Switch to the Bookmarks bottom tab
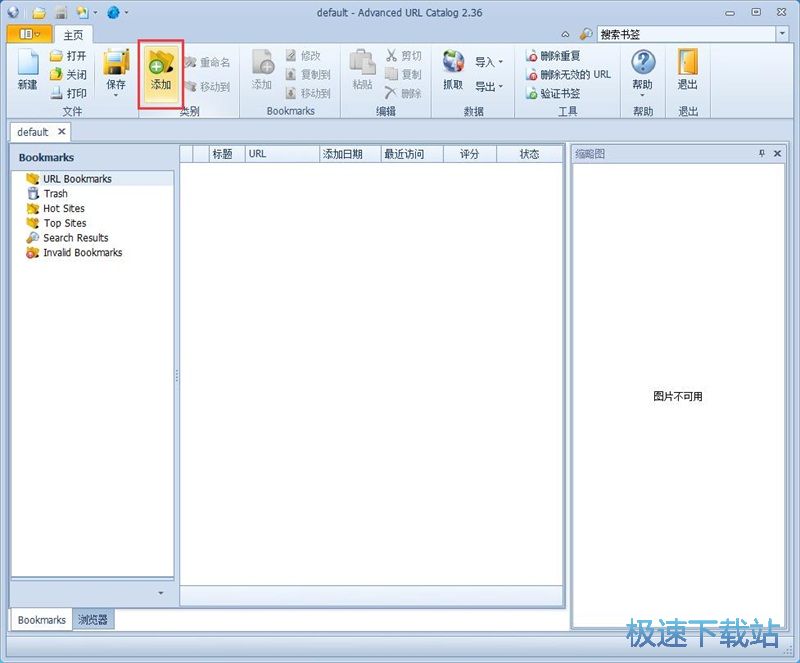 coord(42,620)
